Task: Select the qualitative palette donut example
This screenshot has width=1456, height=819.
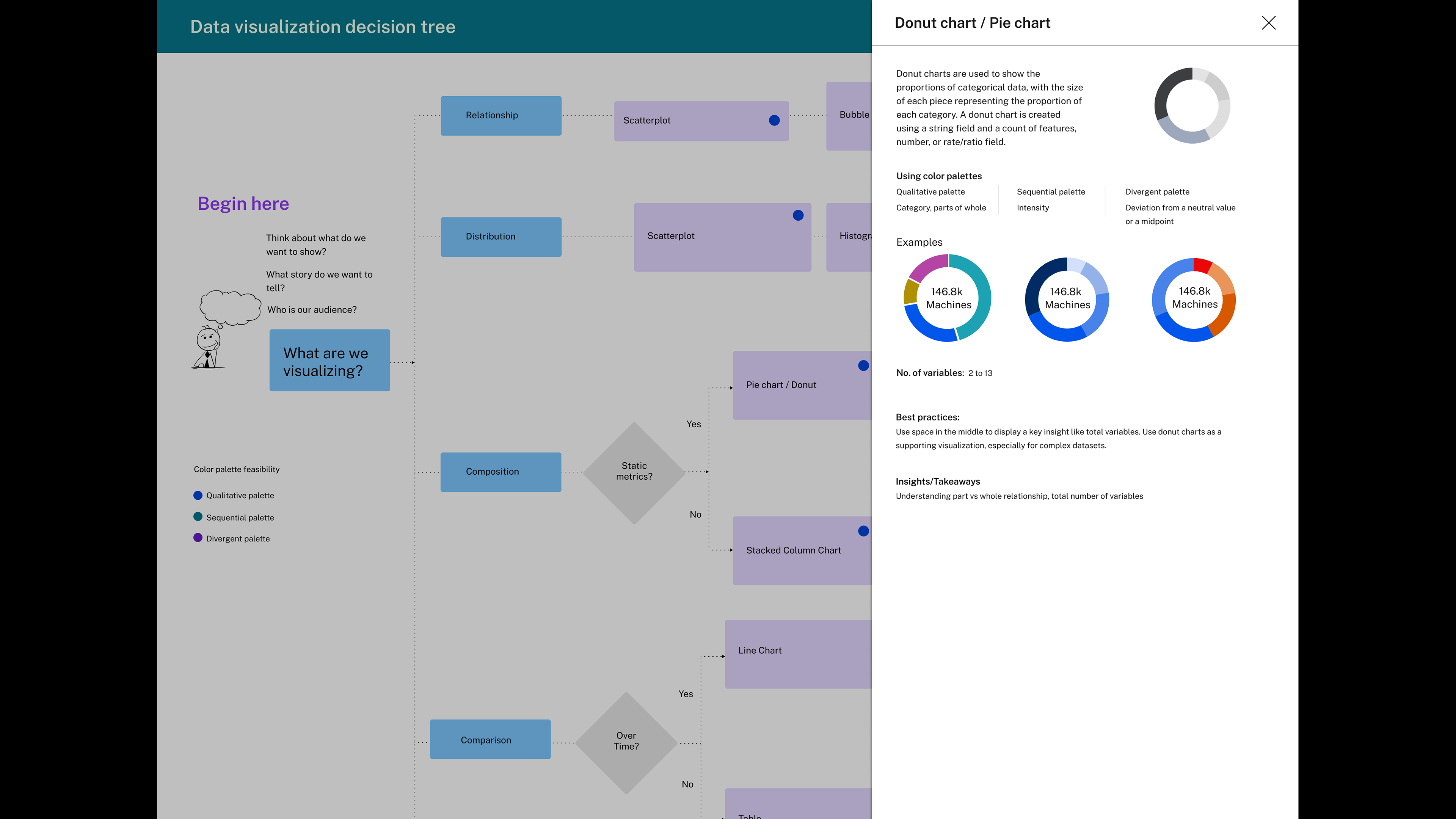Action: [x=947, y=298]
